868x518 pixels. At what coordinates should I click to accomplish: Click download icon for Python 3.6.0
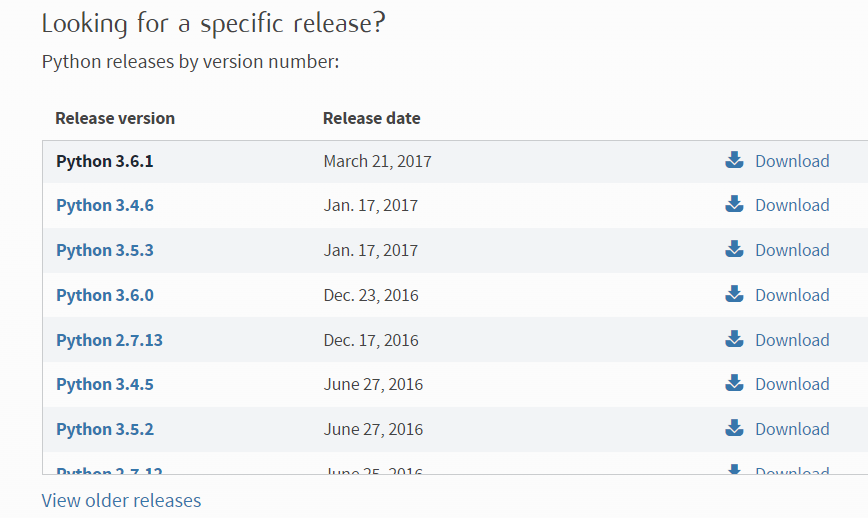tap(734, 294)
